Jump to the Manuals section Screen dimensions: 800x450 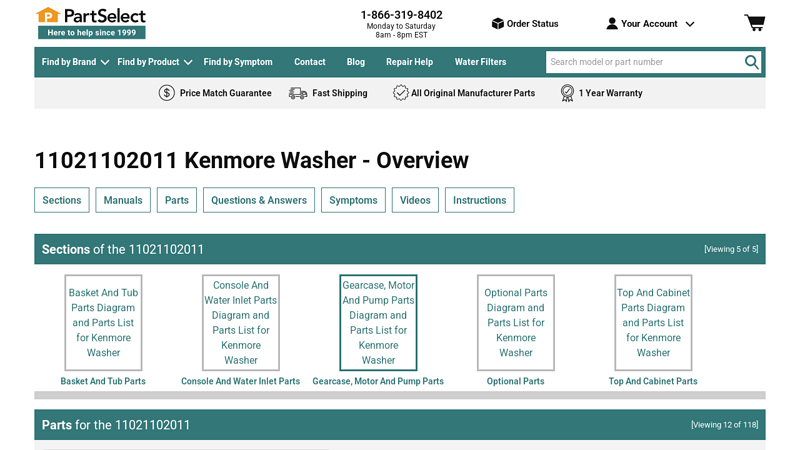pyautogui.click(x=123, y=200)
